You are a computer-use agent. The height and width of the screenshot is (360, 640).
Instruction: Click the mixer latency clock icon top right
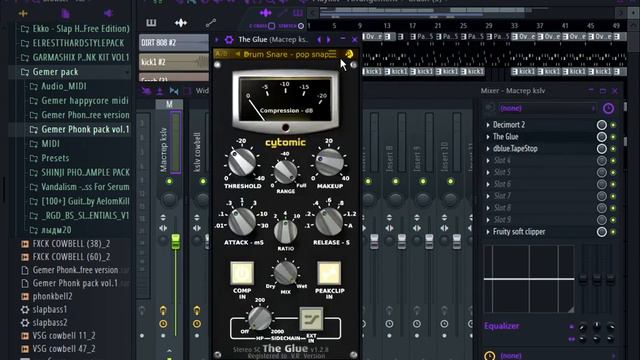click(x=608, y=108)
